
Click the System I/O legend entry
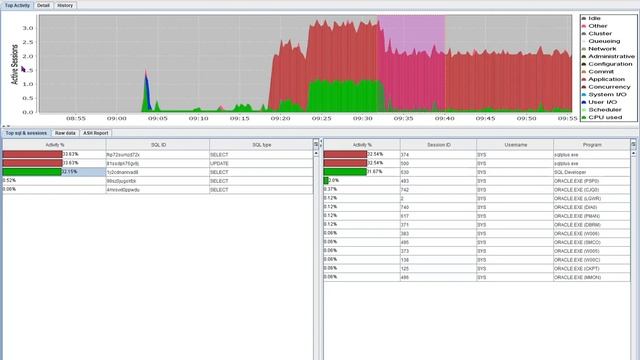tap(604, 94)
